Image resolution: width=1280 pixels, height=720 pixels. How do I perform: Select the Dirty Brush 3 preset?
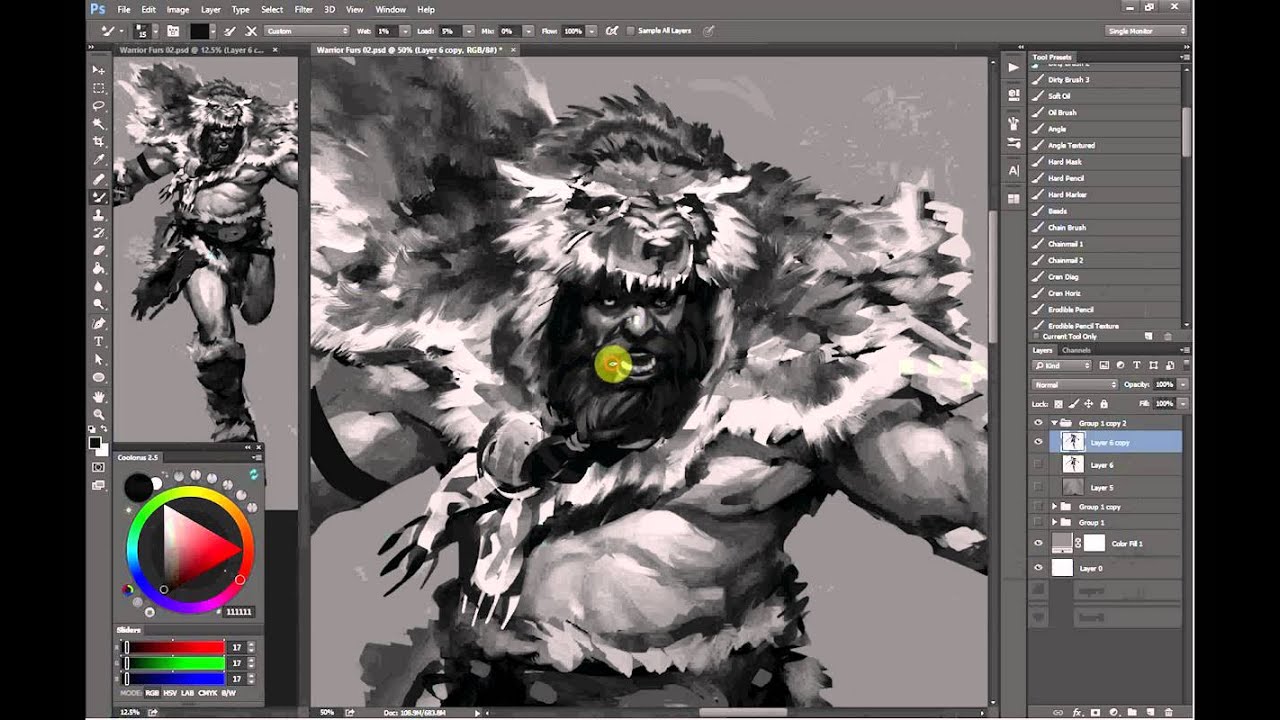click(x=1107, y=79)
